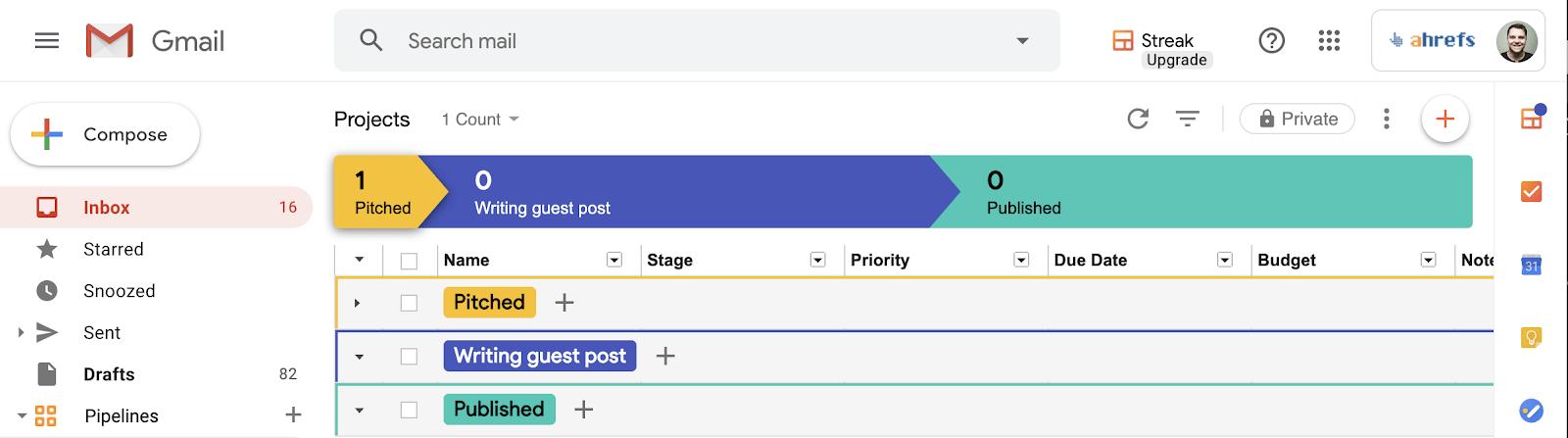Image resolution: width=1568 pixels, height=438 pixels.
Task: Open the pipeline more options menu
Action: (1386, 120)
